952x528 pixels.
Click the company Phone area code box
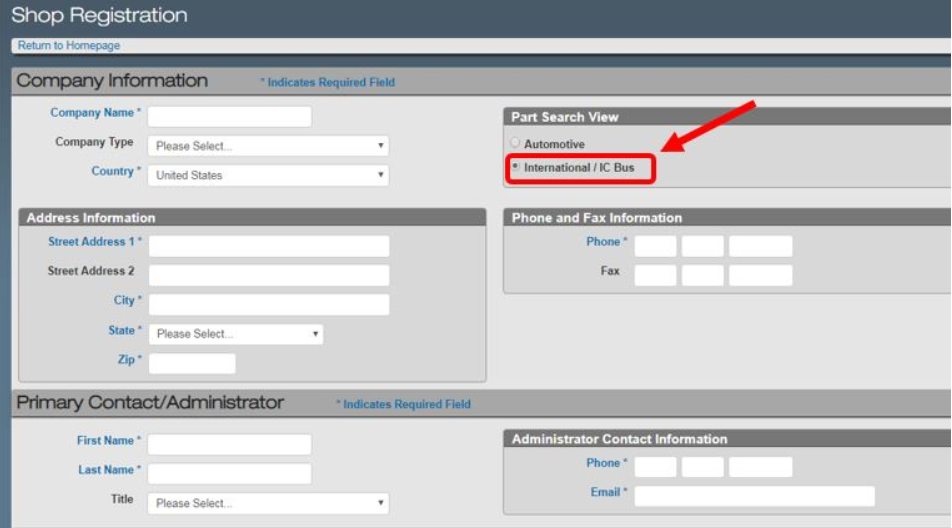pyautogui.click(x=655, y=246)
